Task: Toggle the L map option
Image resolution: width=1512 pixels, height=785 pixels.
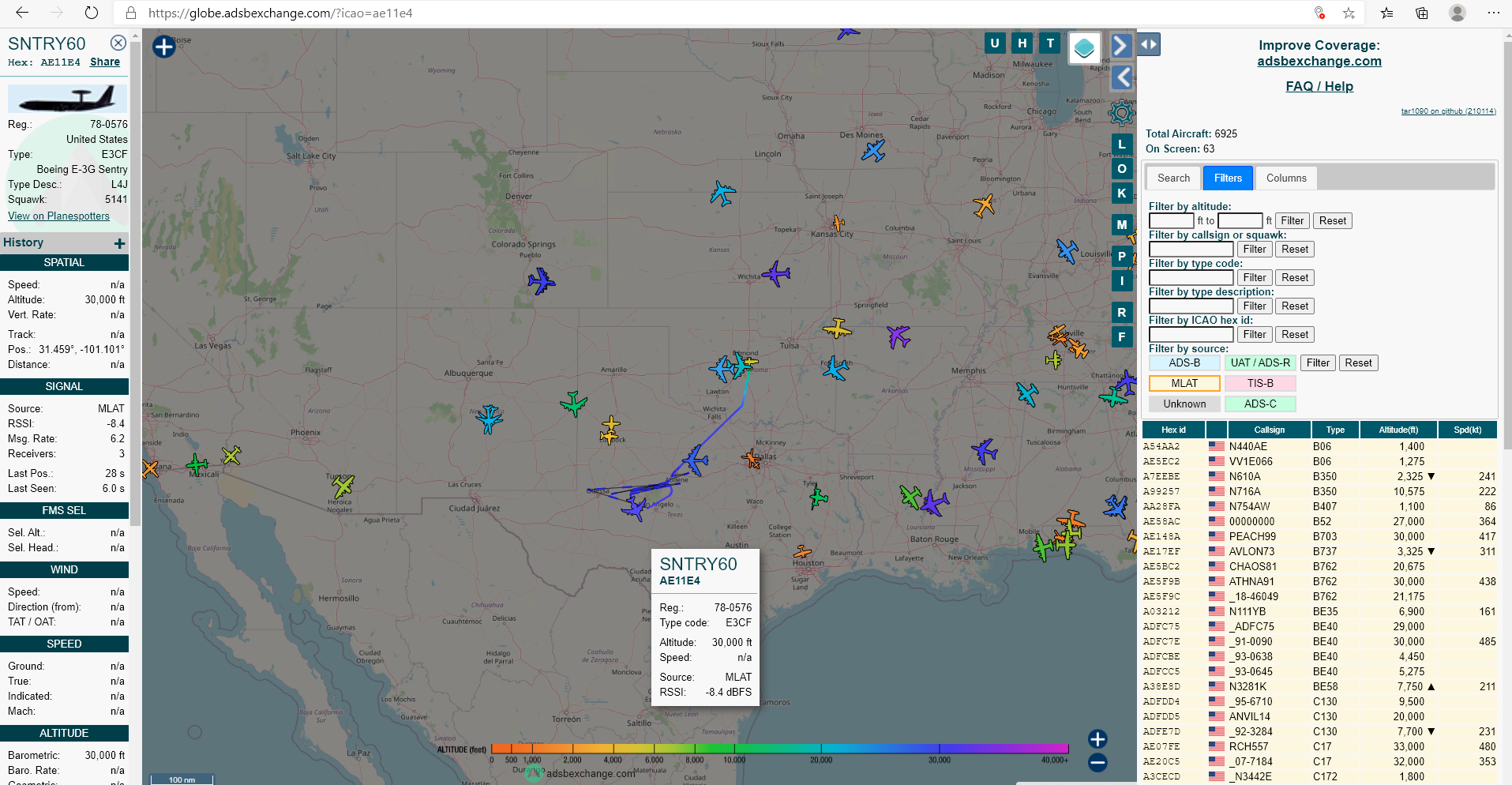Action: pos(1122,145)
